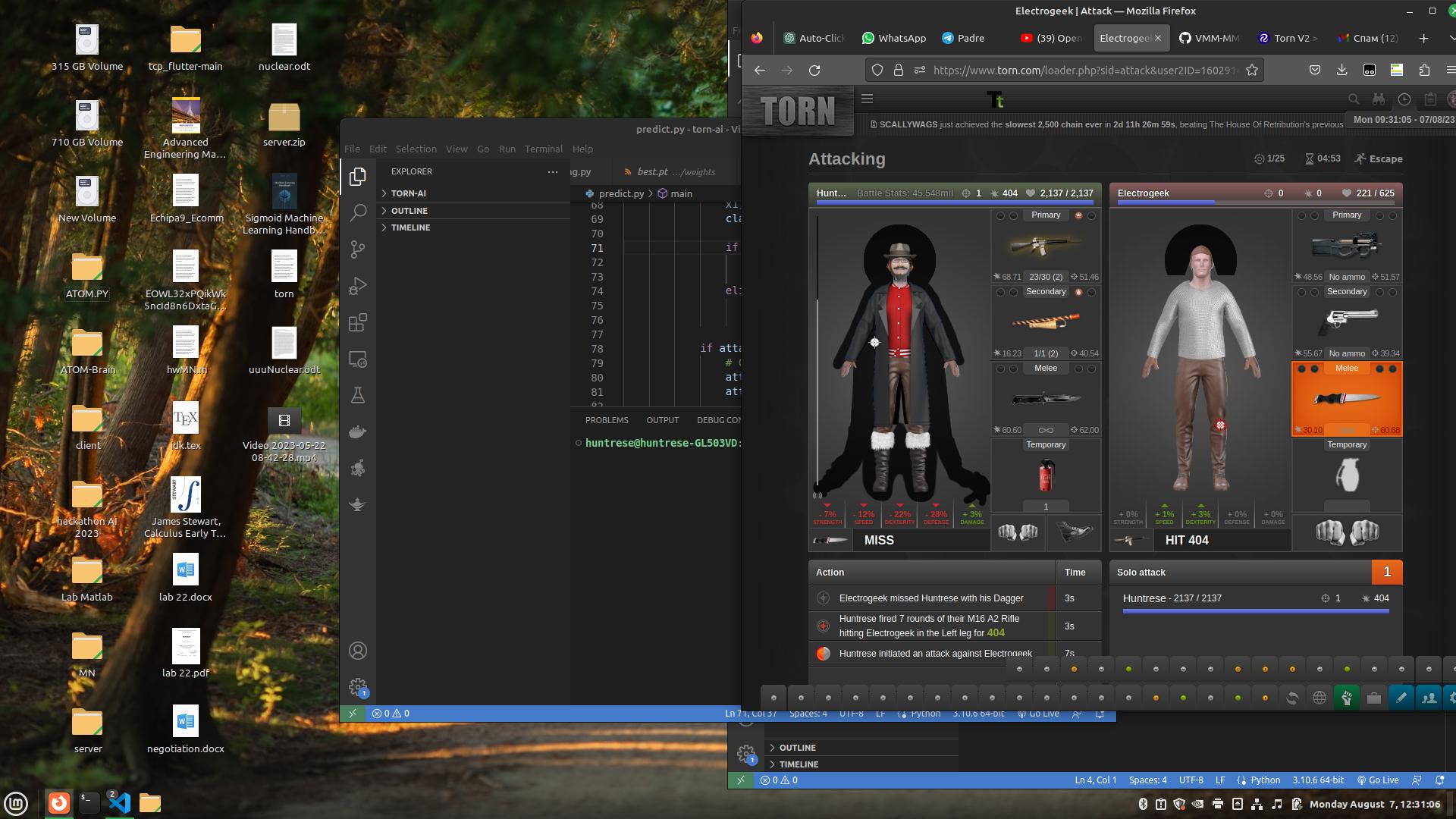Viewport: 1456px width, 819px height.
Task: Switch to OUTPUT panel tab
Action: click(x=662, y=420)
